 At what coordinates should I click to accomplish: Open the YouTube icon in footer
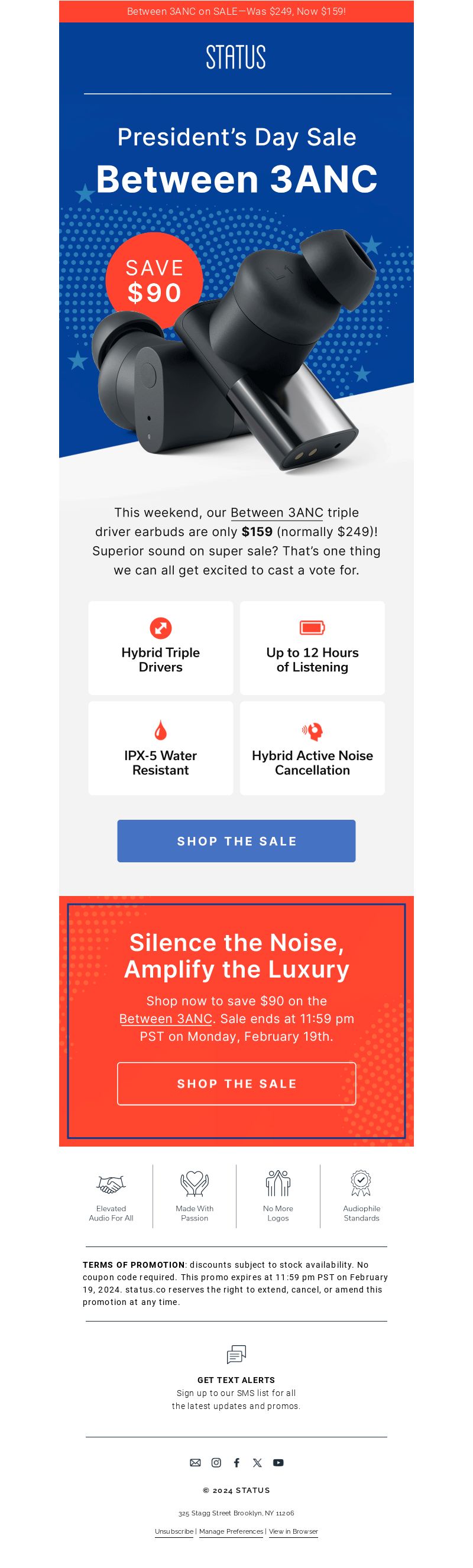coord(278,1462)
